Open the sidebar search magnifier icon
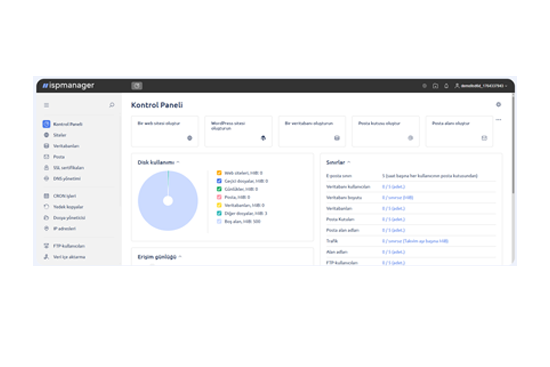The image size is (550, 367). point(112,105)
